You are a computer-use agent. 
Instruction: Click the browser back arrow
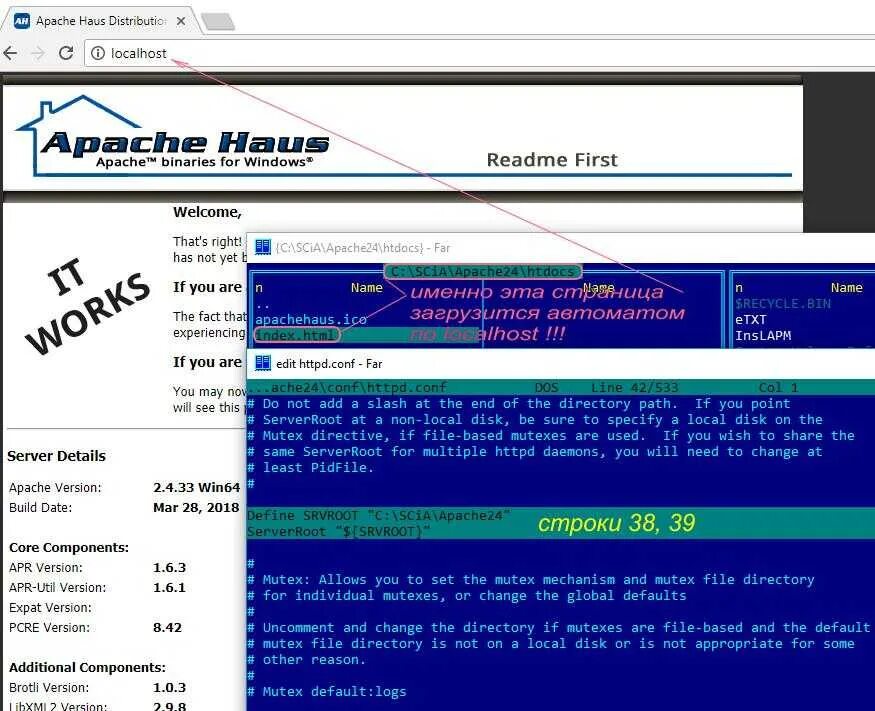[x=10, y=53]
